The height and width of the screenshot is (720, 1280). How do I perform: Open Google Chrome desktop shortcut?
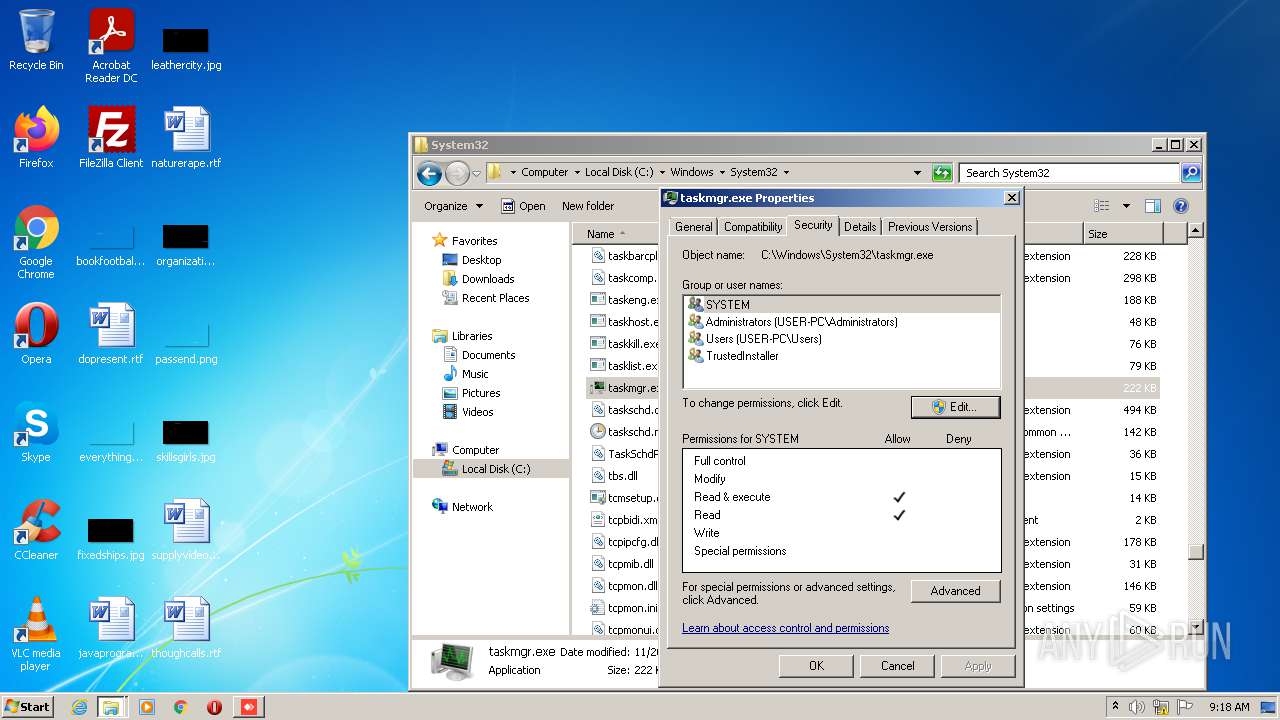[36, 241]
